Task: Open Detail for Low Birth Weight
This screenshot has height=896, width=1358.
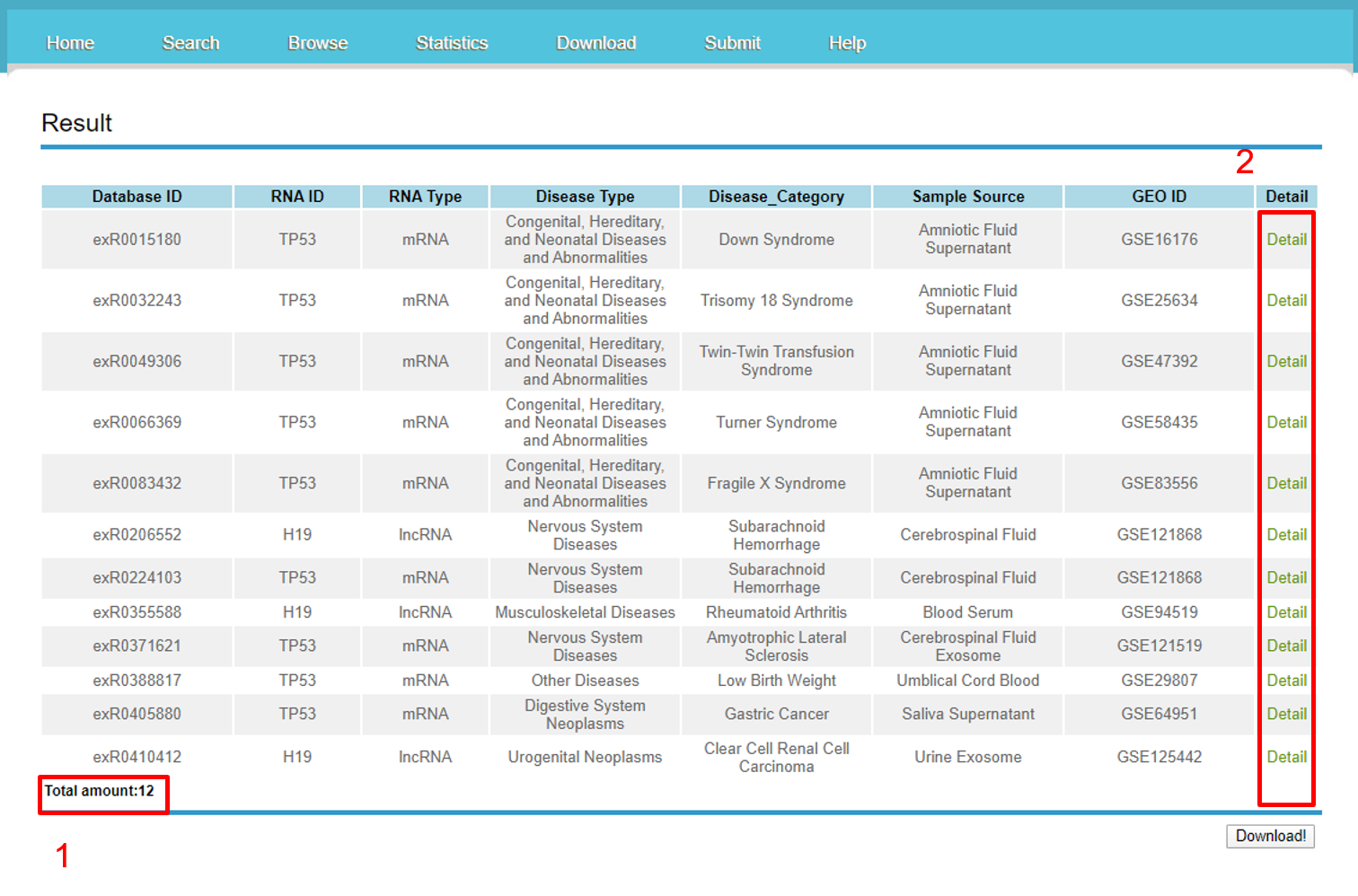Action: click(x=1286, y=681)
